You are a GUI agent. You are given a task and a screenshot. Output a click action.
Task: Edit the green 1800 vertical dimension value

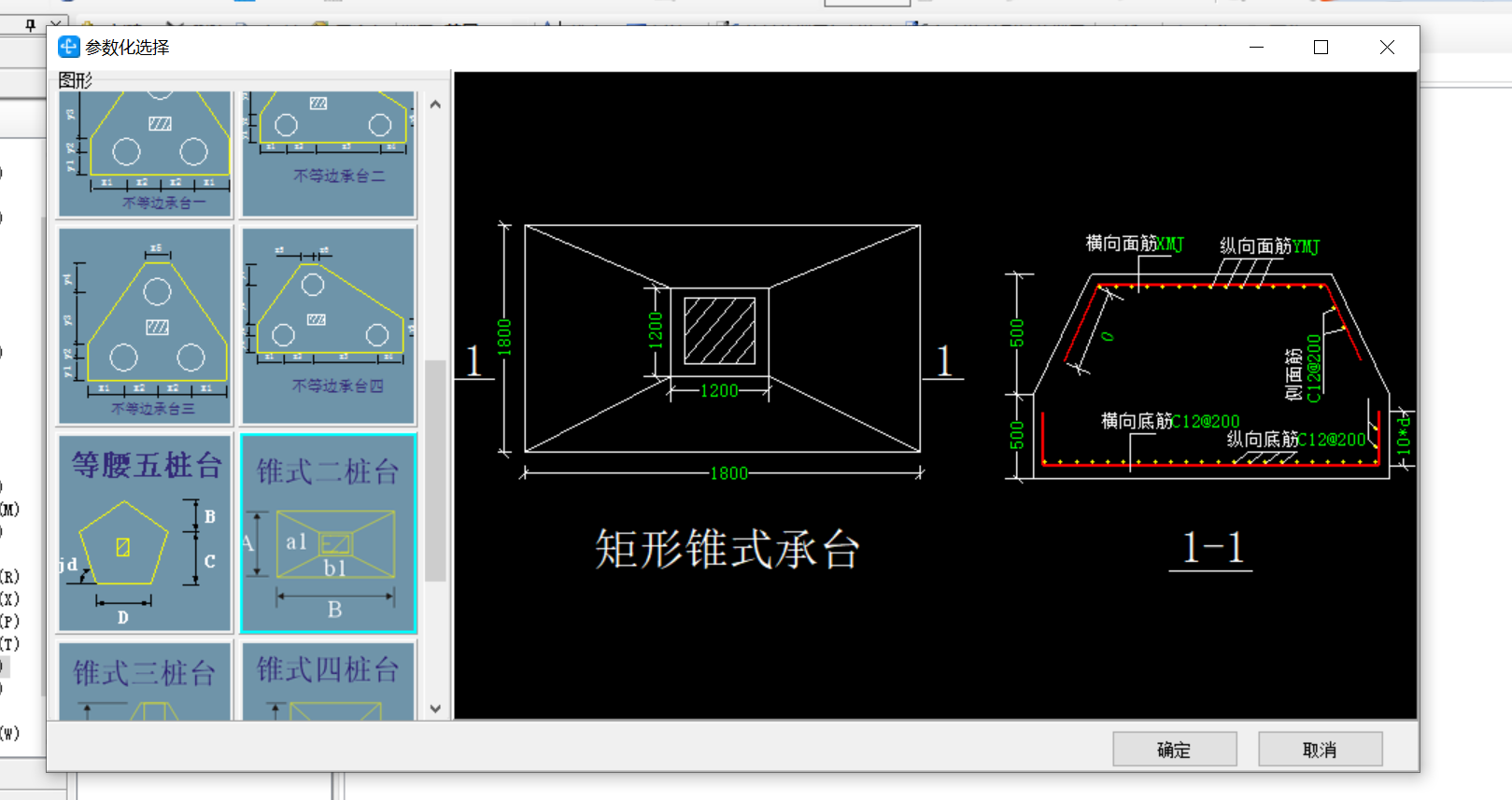(x=504, y=337)
